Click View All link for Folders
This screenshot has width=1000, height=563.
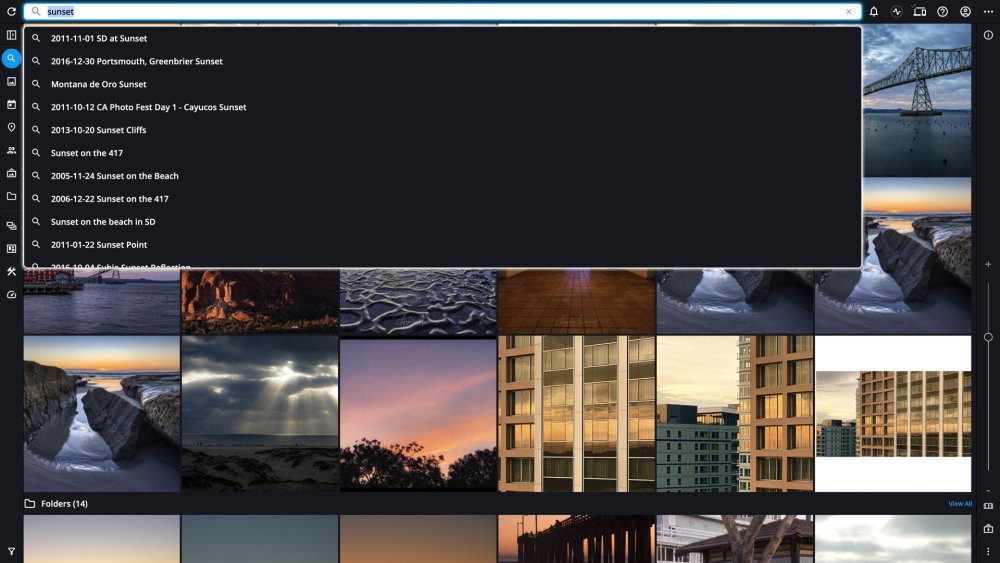(x=960, y=504)
